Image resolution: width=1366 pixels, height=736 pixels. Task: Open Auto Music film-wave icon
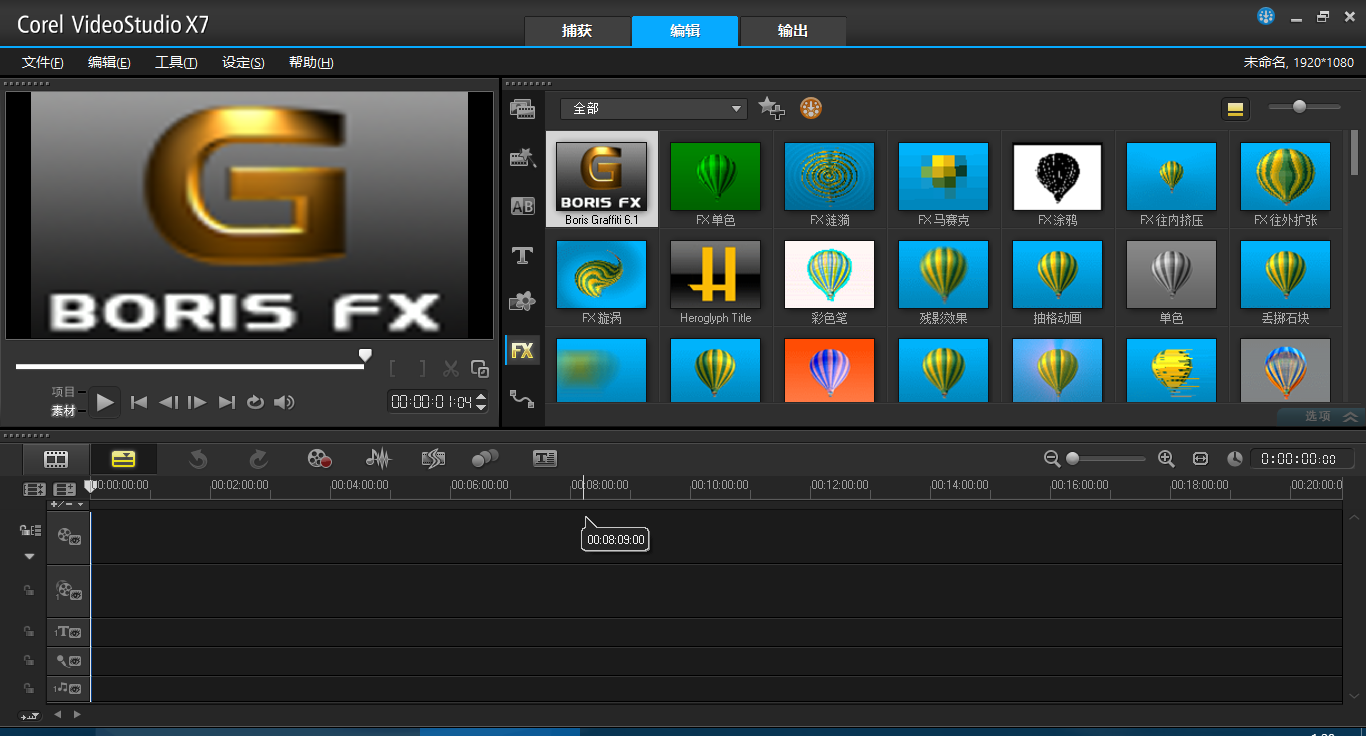coord(432,458)
